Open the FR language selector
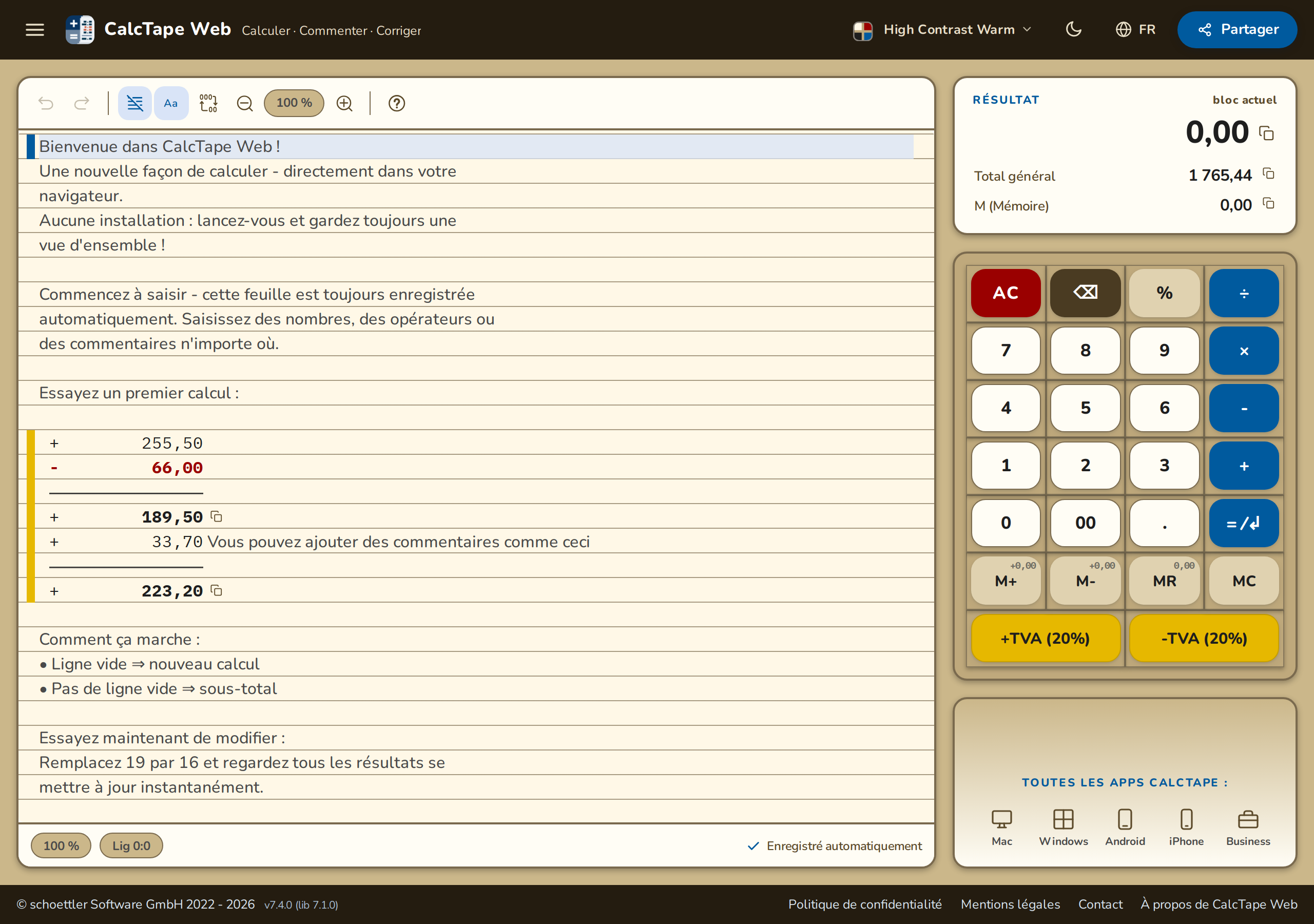 tap(1135, 30)
